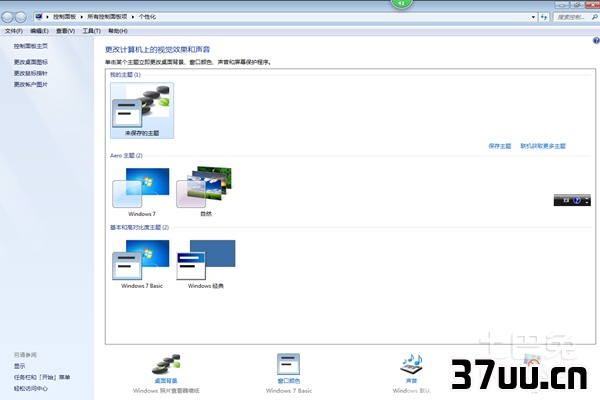Click the search magnifier icon

point(594,17)
